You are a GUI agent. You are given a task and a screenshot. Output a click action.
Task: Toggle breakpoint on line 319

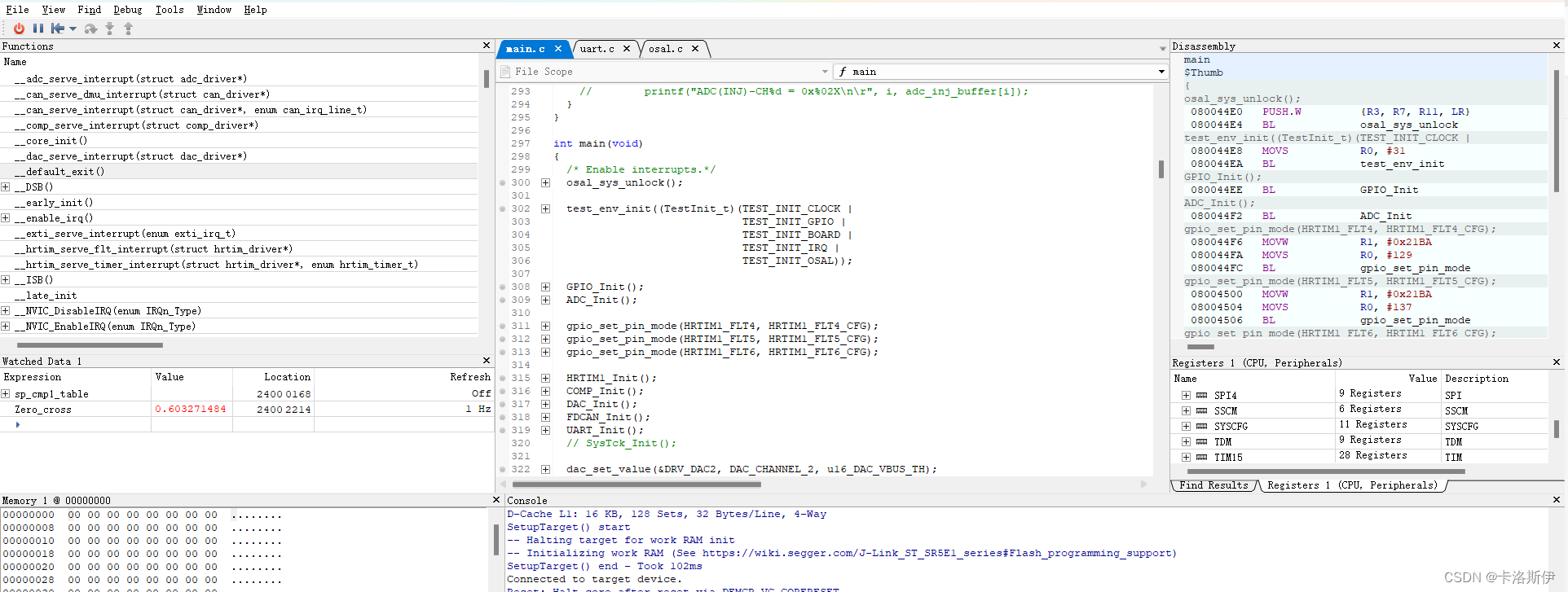click(503, 430)
